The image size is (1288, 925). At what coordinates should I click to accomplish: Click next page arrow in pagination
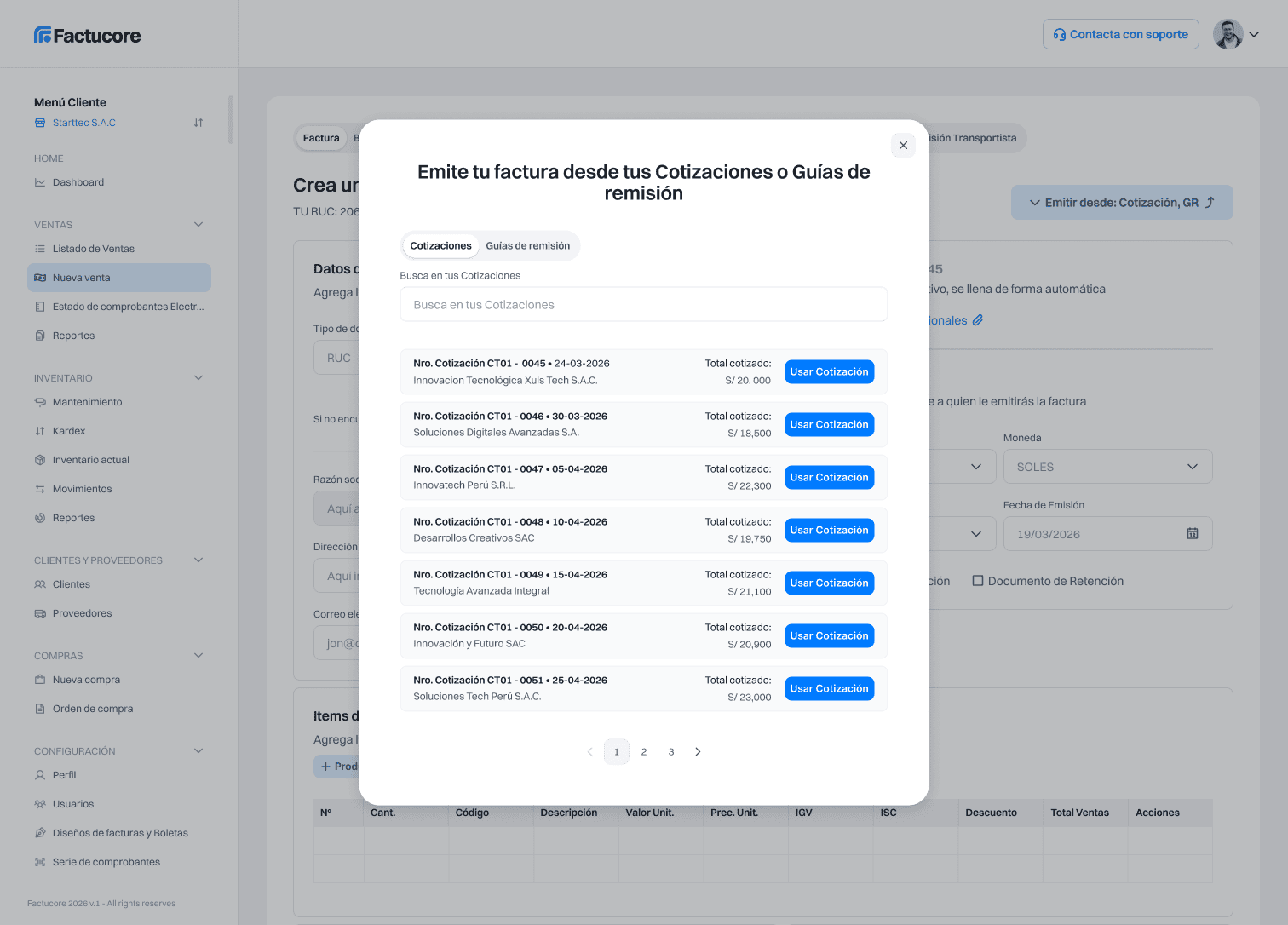point(698,752)
